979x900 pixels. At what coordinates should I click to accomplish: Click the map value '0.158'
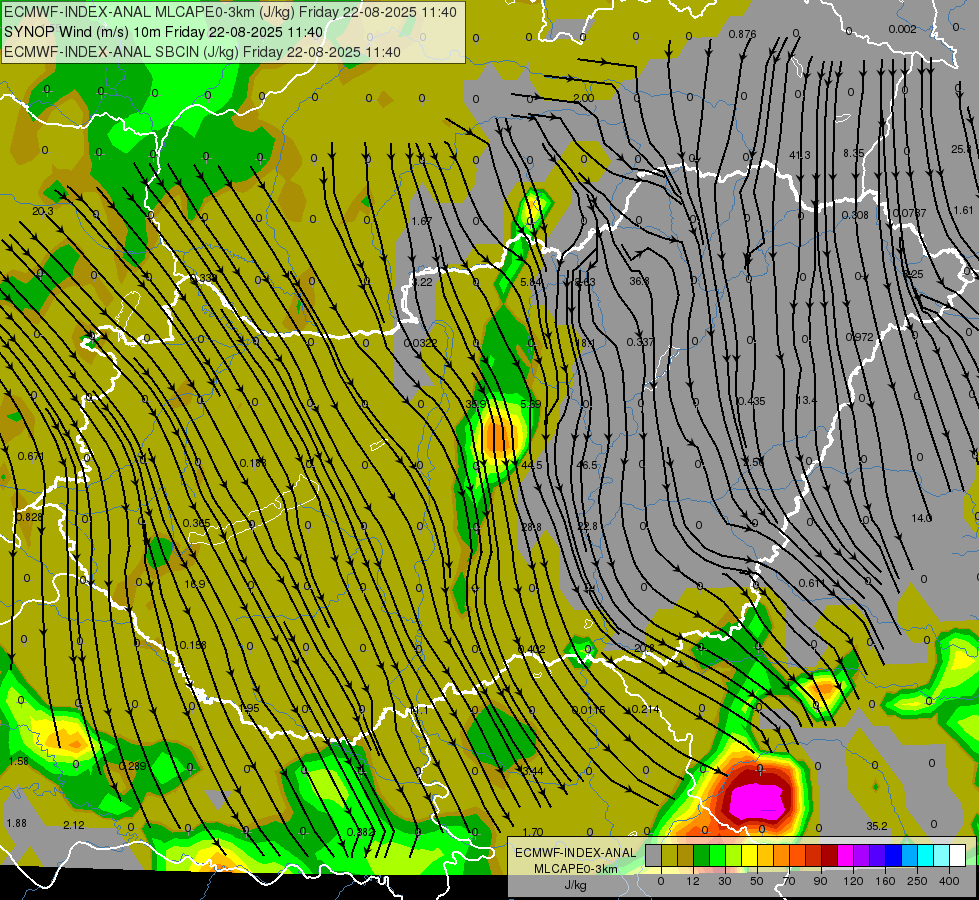pyautogui.click(x=193, y=645)
